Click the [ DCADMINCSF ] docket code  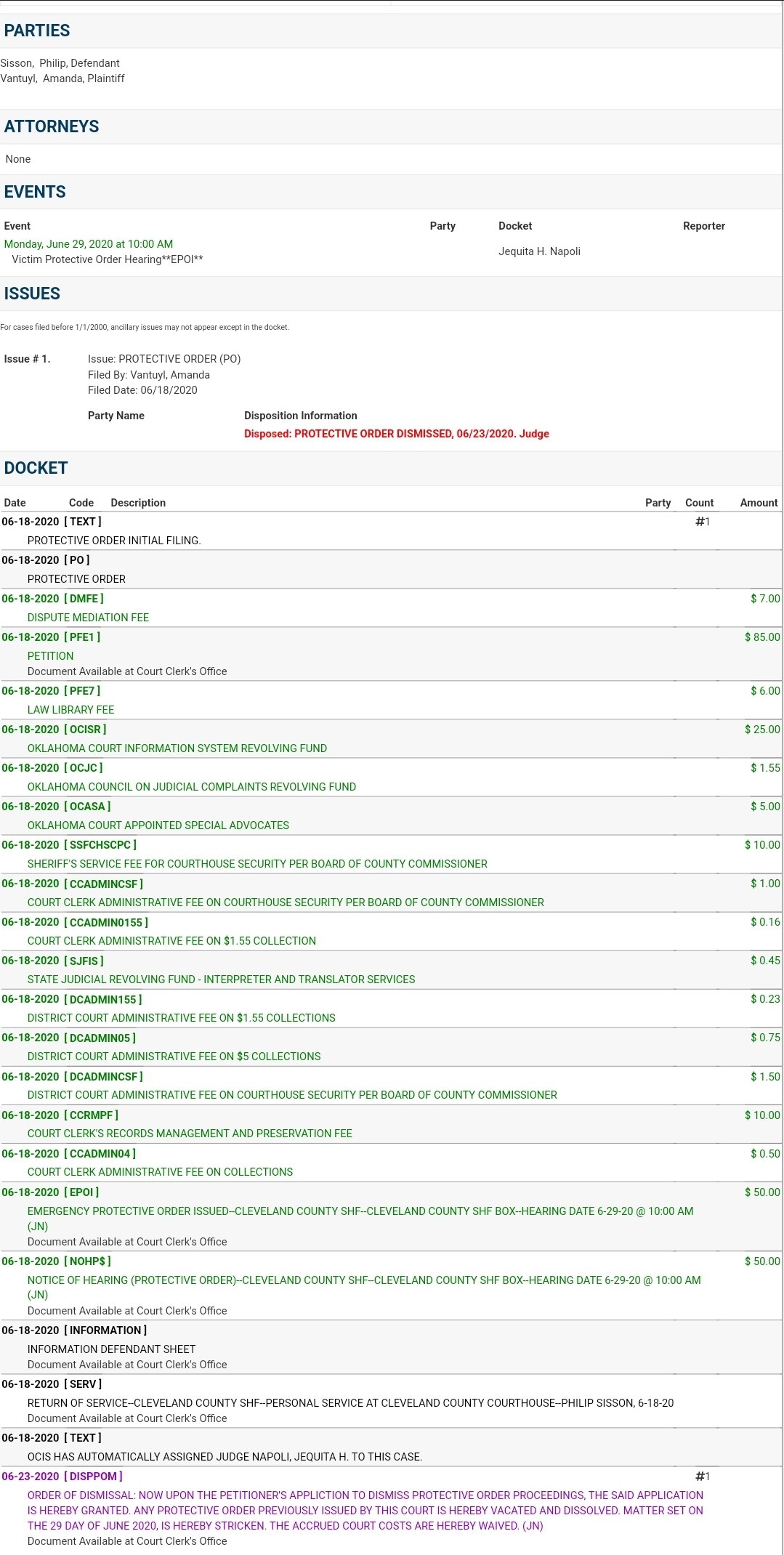point(103,1076)
